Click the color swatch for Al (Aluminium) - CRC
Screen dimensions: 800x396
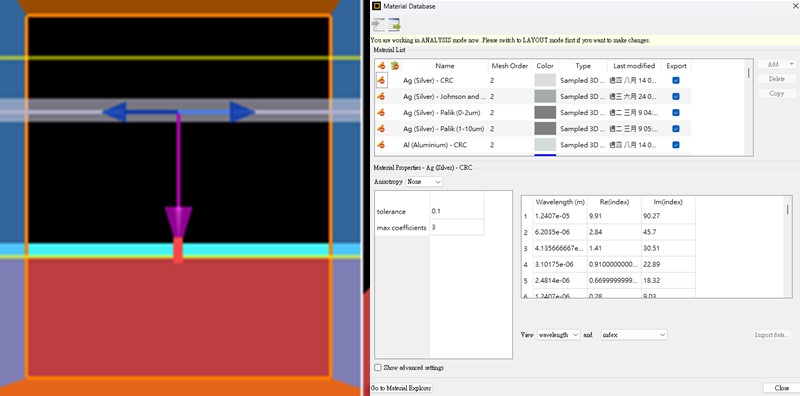coord(545,145)
